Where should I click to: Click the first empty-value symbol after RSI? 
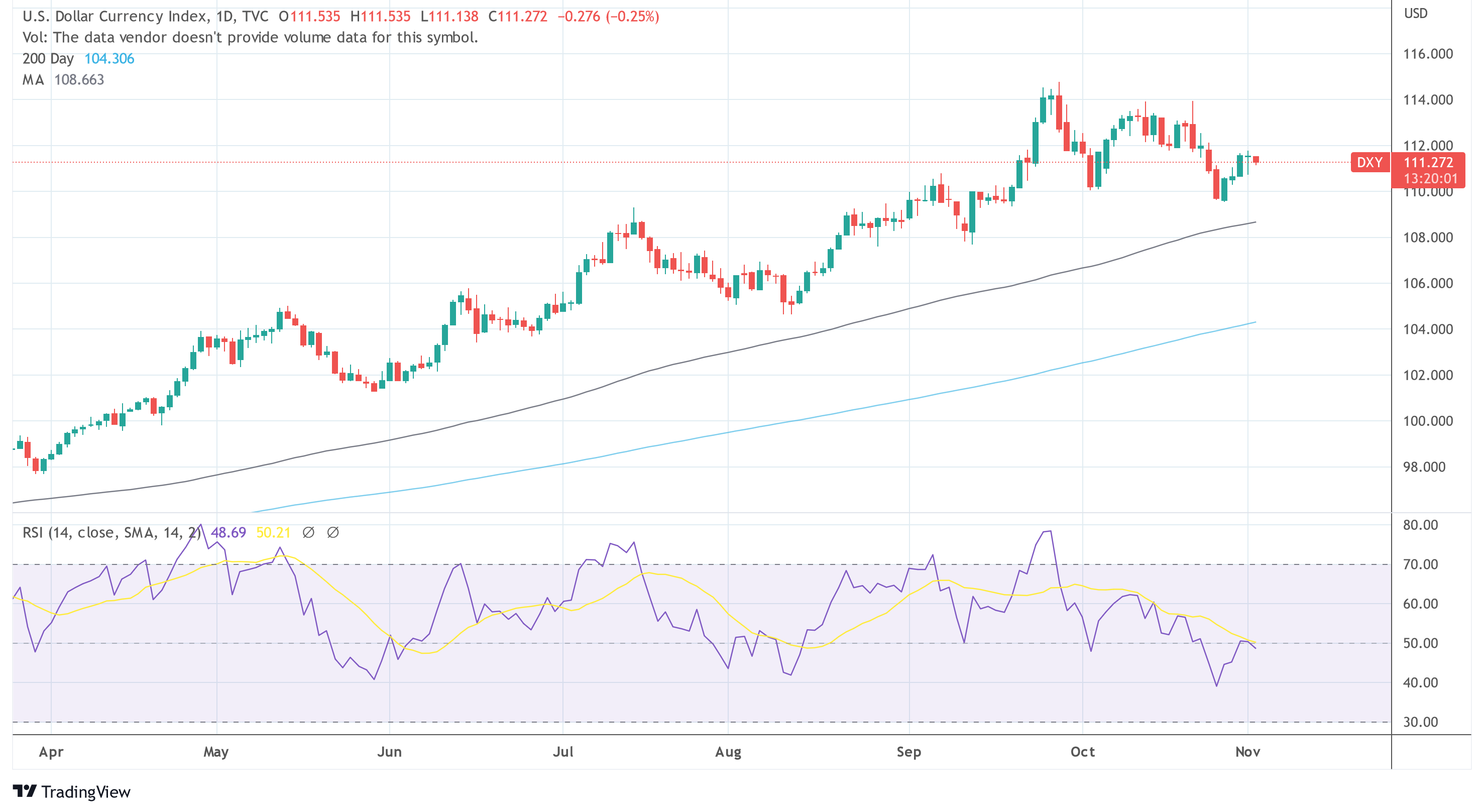(x=308, y=533)
